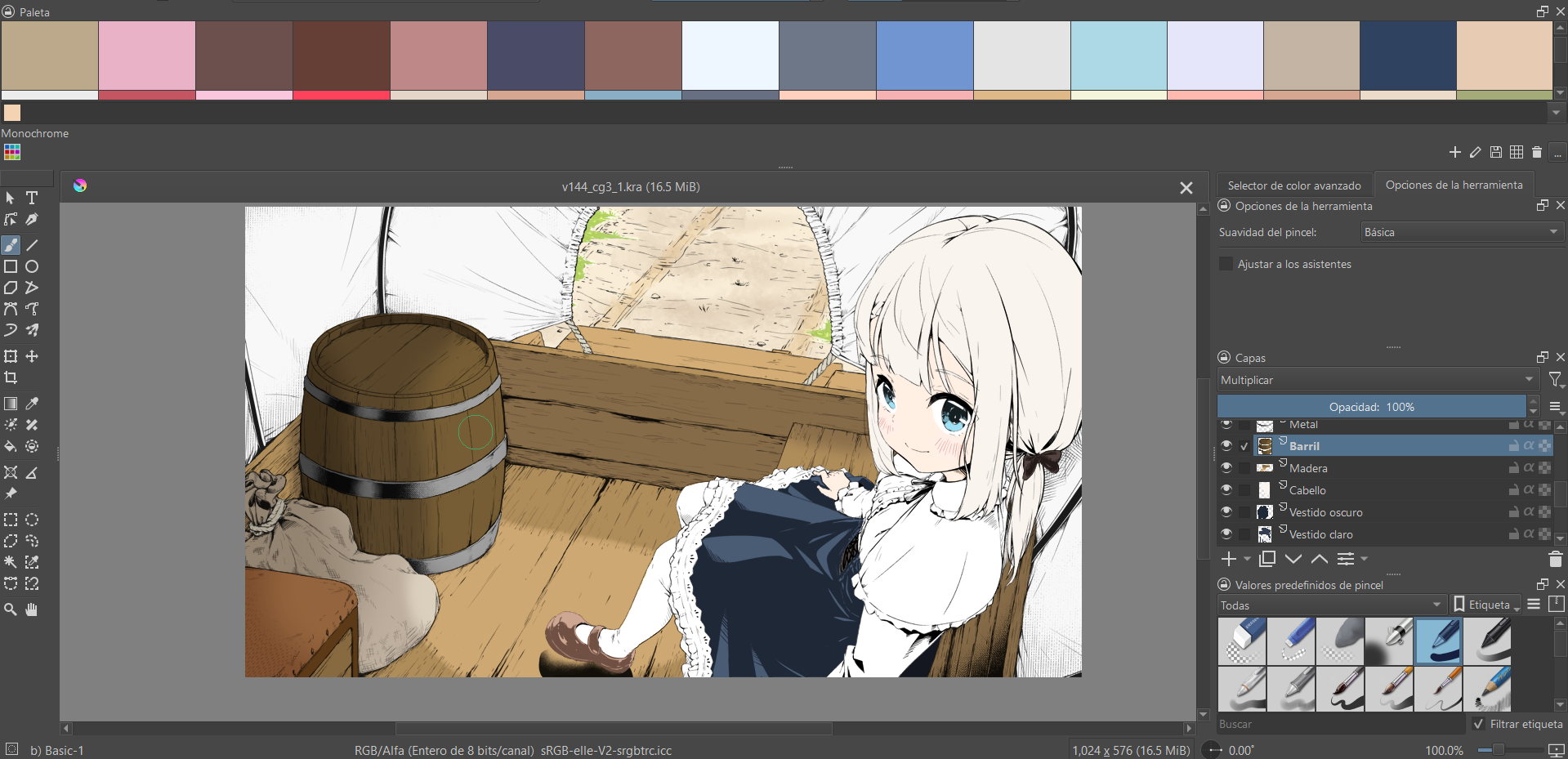The height and width of the screenshot is (759, 1568).
Task: Uncheck the Barril layer selection checkbox
Action: [x=1244, y=446]
